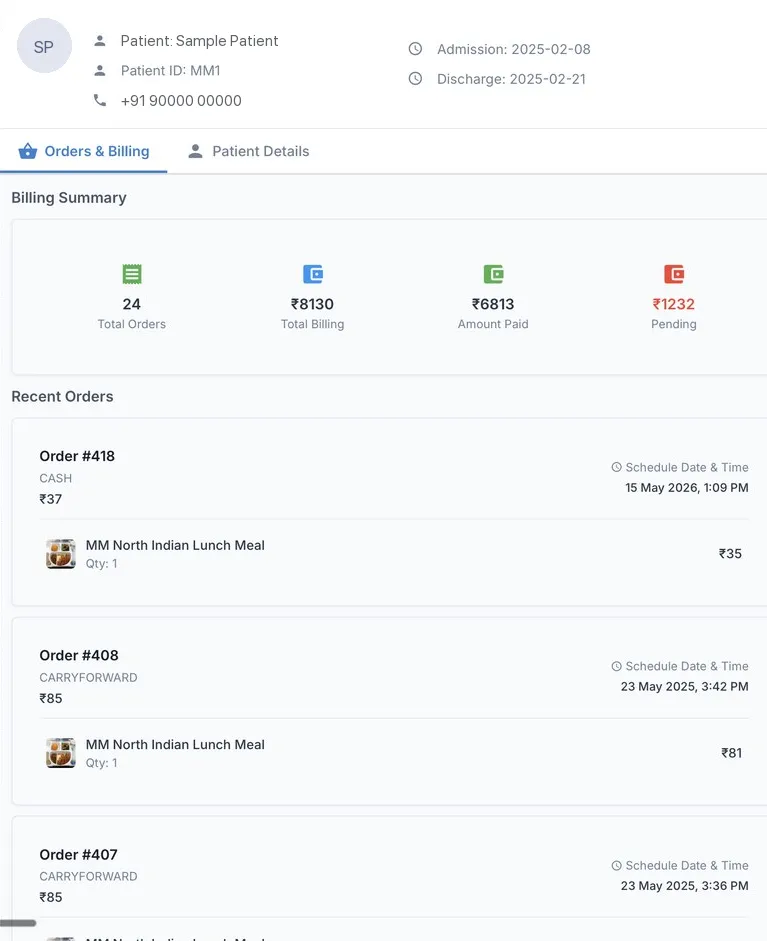The width and height of the screenshot is (767, 941).
Task: Click clock icon for Order #408 schedule
Action: 616,666
